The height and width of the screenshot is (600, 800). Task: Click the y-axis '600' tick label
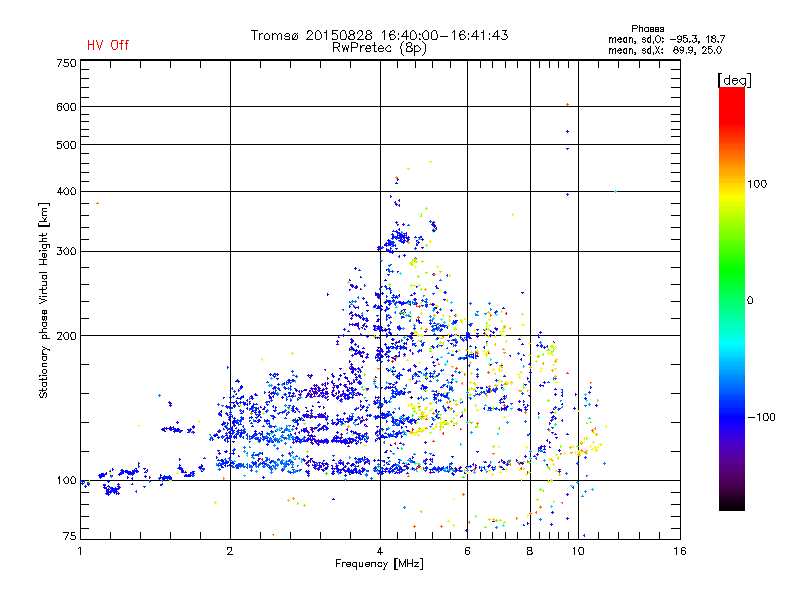[66, 107]
